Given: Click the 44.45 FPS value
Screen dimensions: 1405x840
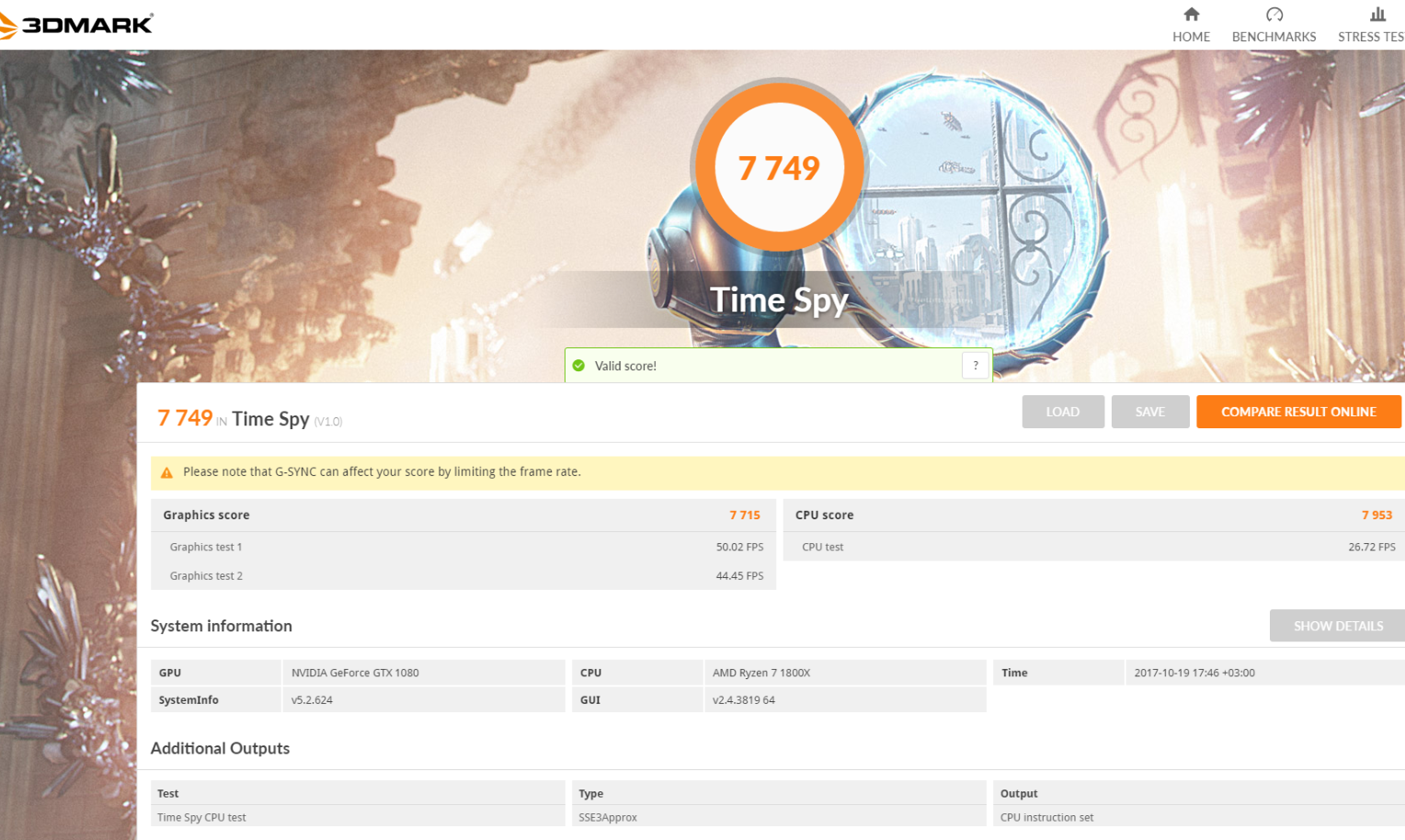Looking at the screenshot, I should [x=739, y=576].
